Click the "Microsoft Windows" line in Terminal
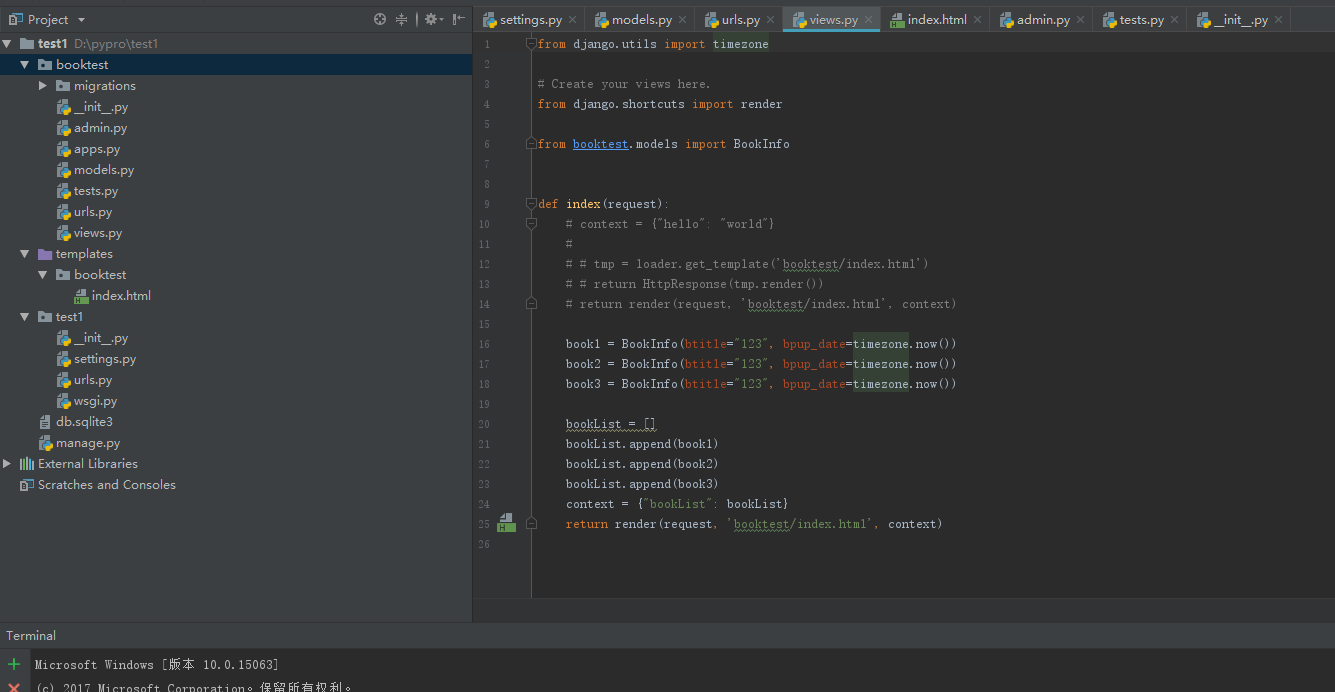Viewport: 1335px width, 692px height. pos(157,665)
